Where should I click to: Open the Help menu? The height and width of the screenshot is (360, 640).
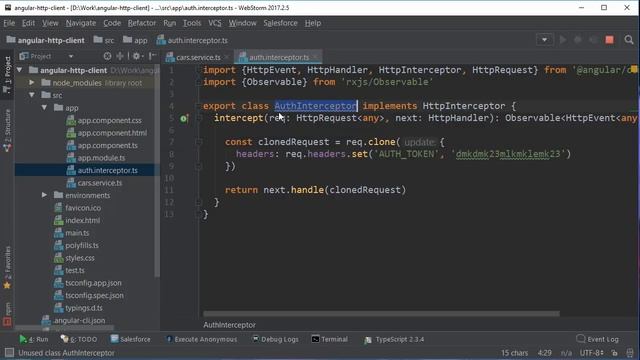pyautogui.click(x=313, y=23)
